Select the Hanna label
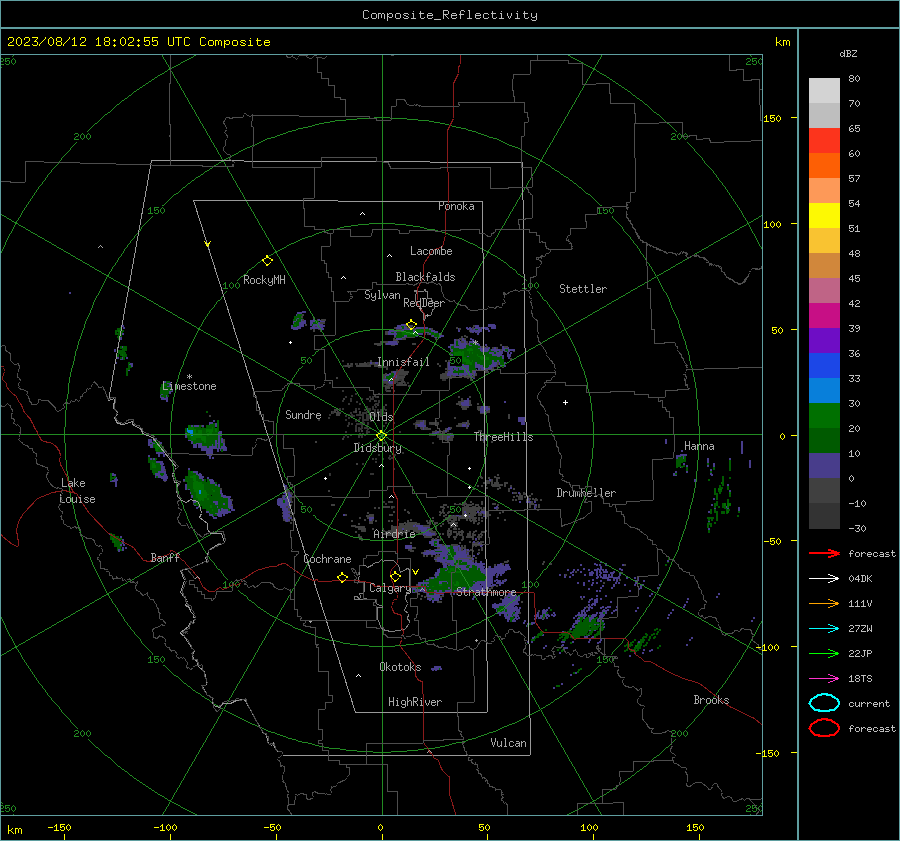 pyautogui.click(x=699, y=446)
